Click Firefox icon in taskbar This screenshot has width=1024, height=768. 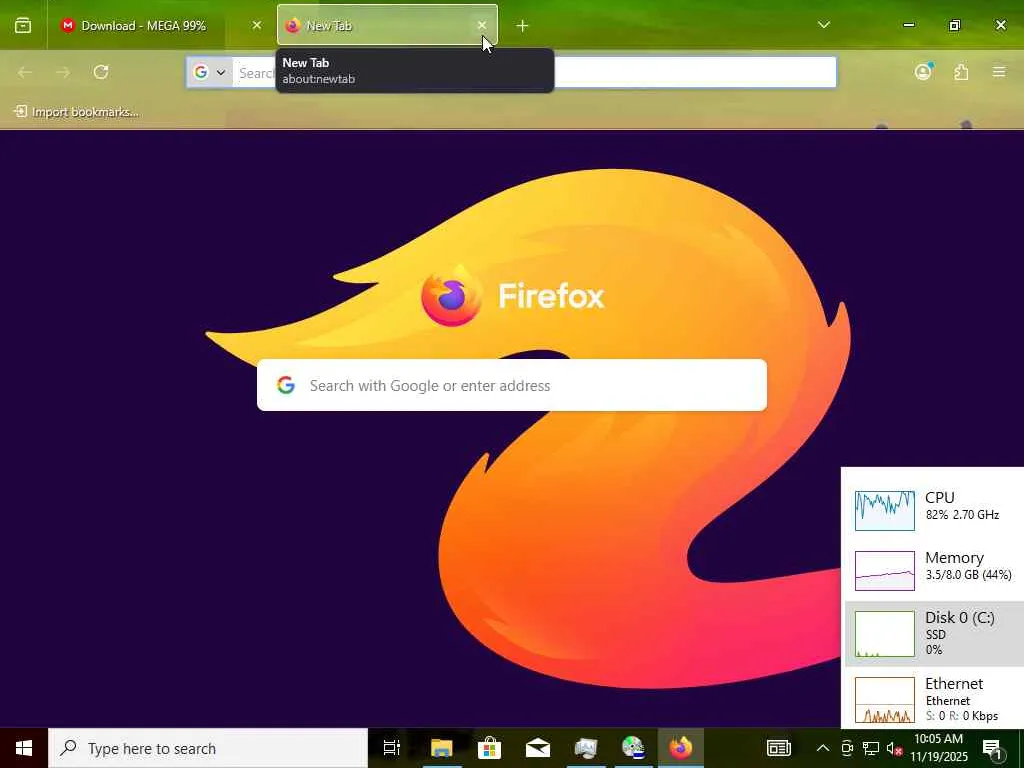(x=680, y=748)
